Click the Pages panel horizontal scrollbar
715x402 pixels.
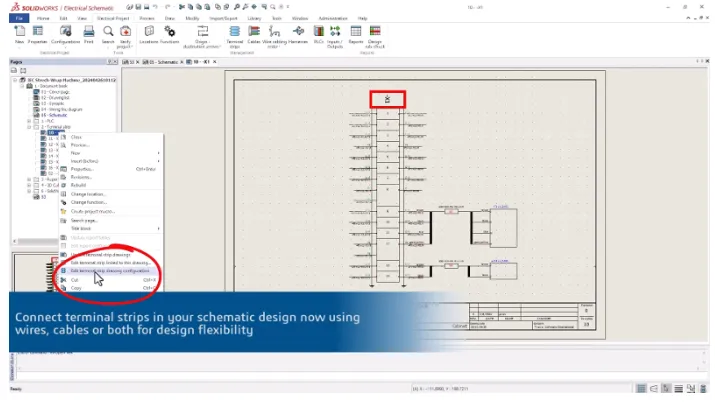coord(36,241)
